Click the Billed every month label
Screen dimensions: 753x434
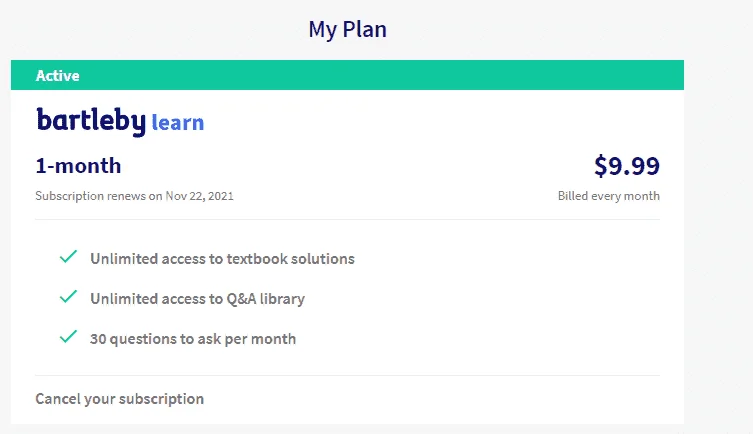(x=608, y=196)
